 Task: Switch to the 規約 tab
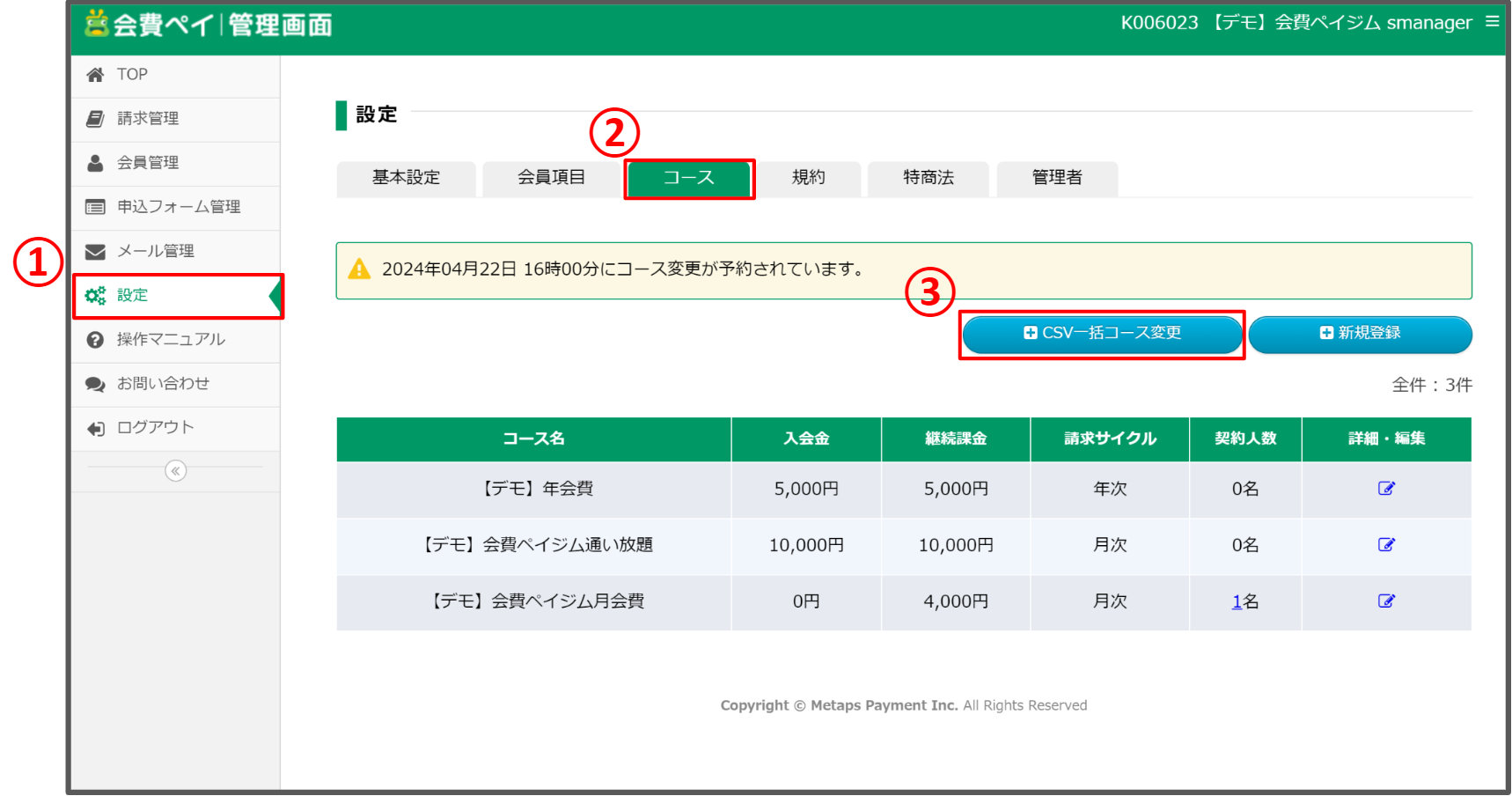[809, 178]
